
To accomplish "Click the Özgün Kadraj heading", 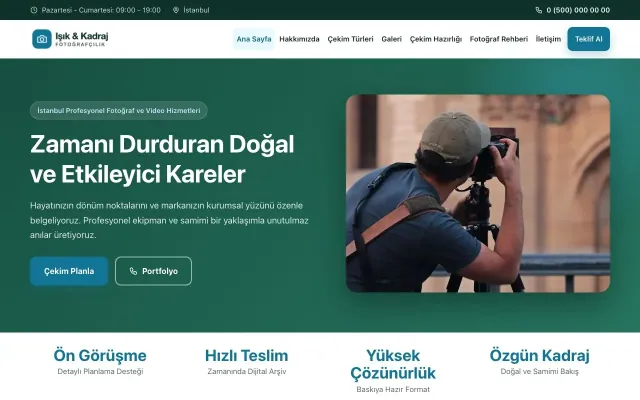I will [540, 356].
